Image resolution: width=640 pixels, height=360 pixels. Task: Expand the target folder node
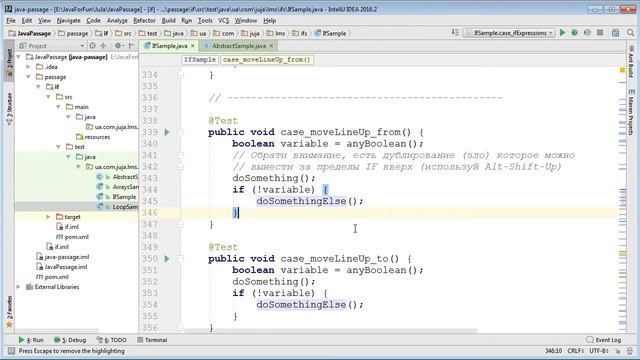[49, 217]
